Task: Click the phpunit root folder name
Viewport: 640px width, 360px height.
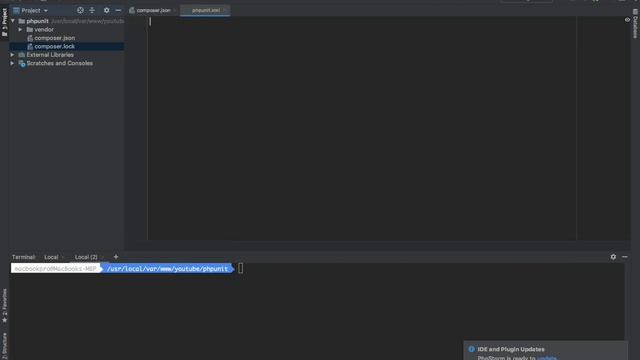Action: (x=37, y=21)
